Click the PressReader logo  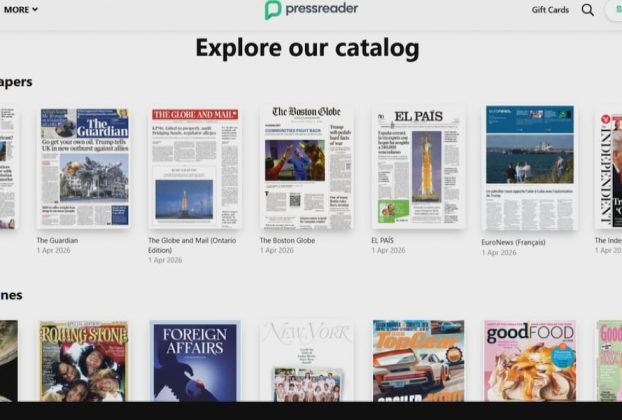311,10
